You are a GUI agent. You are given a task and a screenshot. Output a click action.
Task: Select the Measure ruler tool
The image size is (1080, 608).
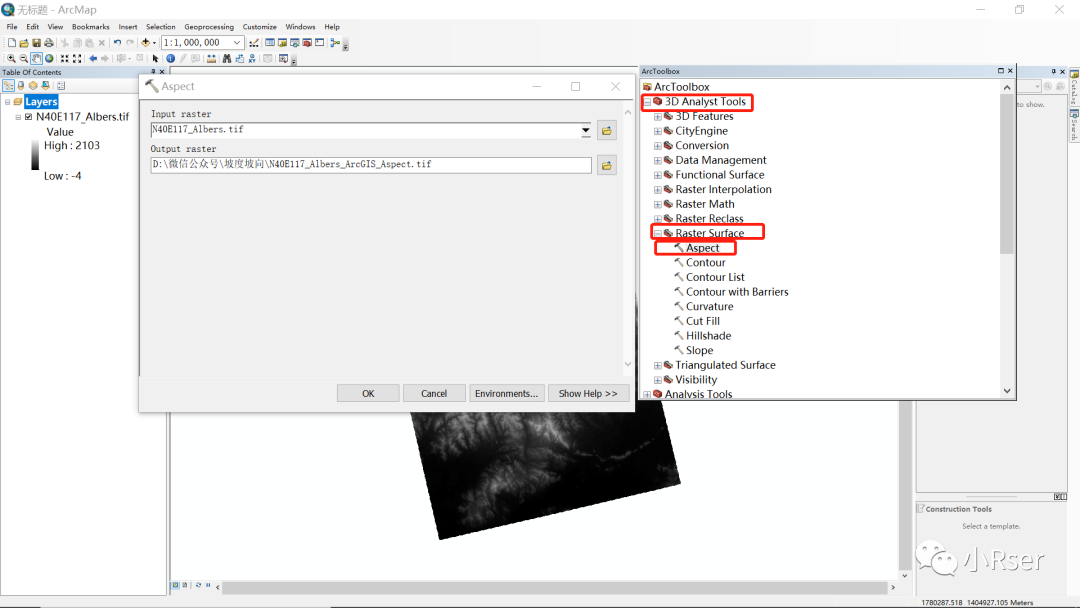pos(211,59)
